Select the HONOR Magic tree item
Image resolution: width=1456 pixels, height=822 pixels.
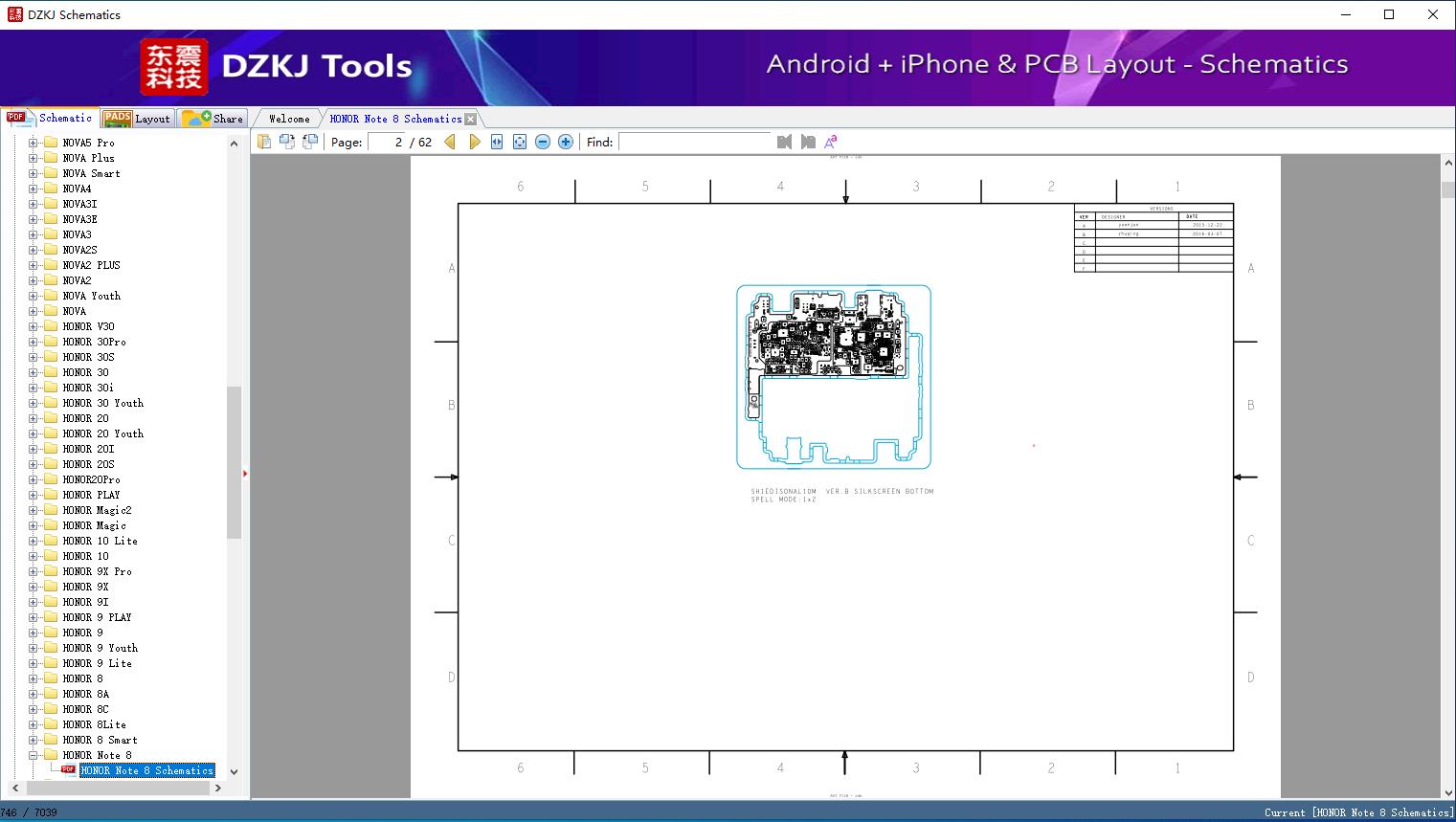tap(94, 525)
